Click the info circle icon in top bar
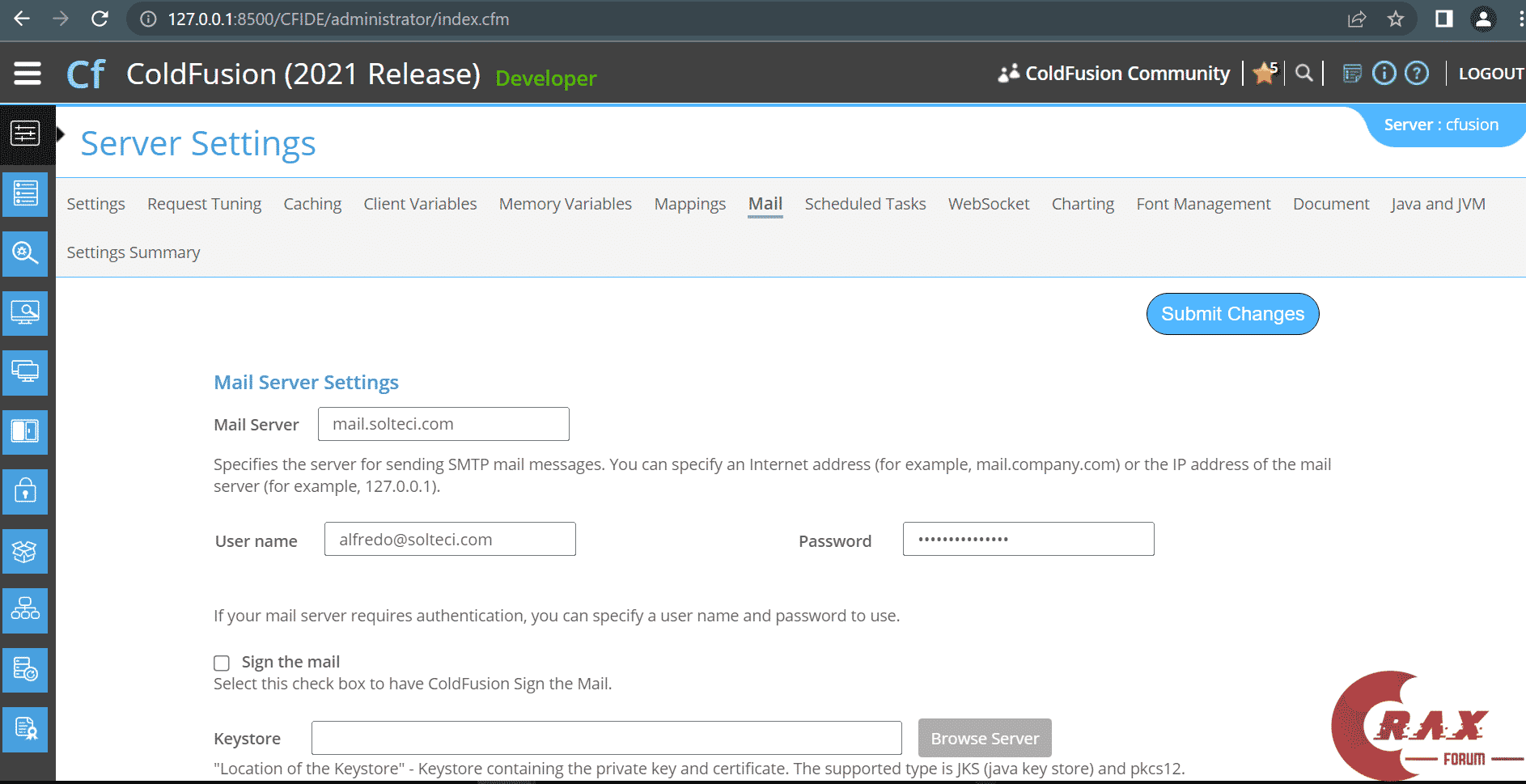The image size is (1526, 784). (1384, 73)
